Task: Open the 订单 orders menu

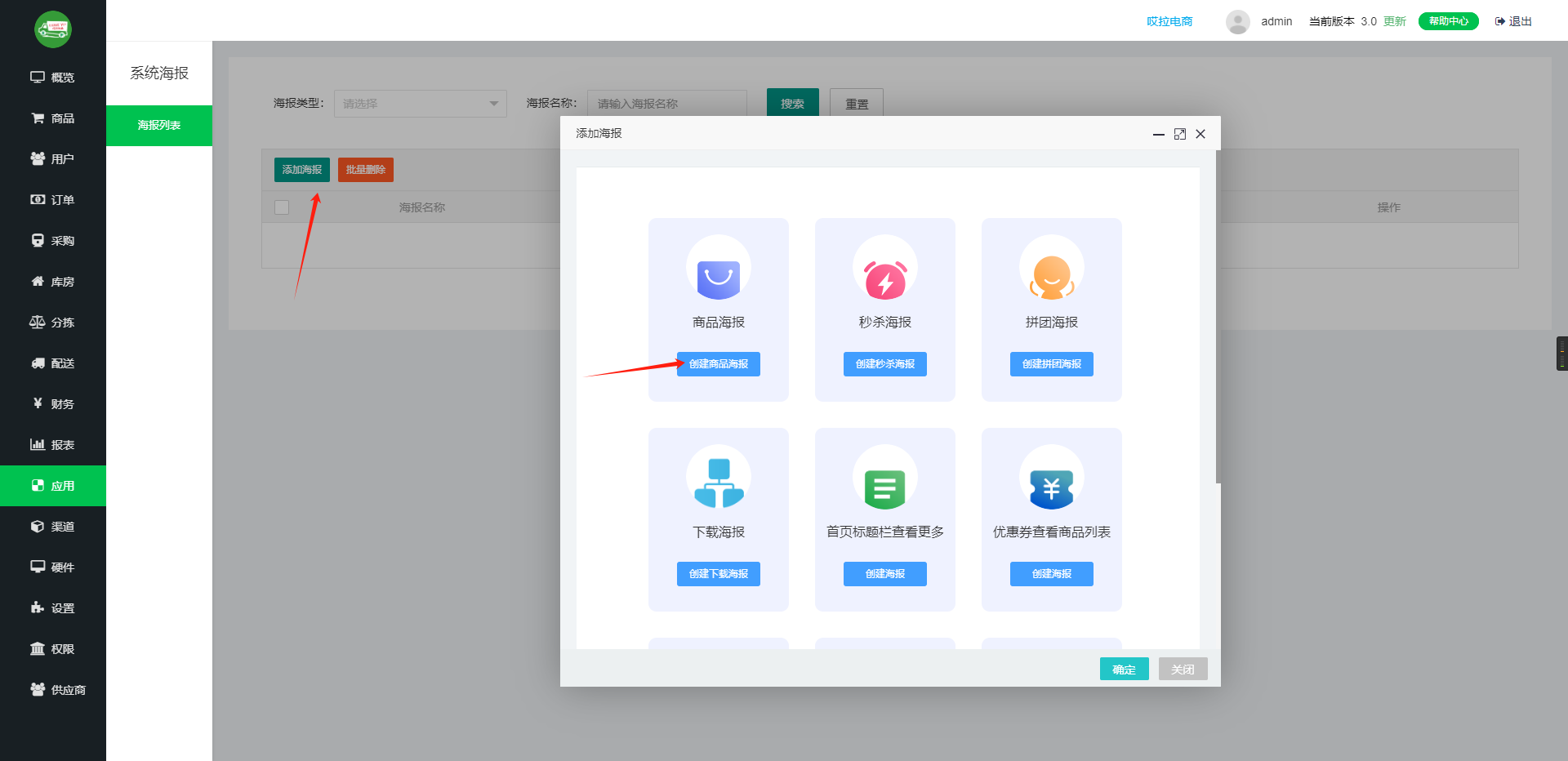Action: 53,200
